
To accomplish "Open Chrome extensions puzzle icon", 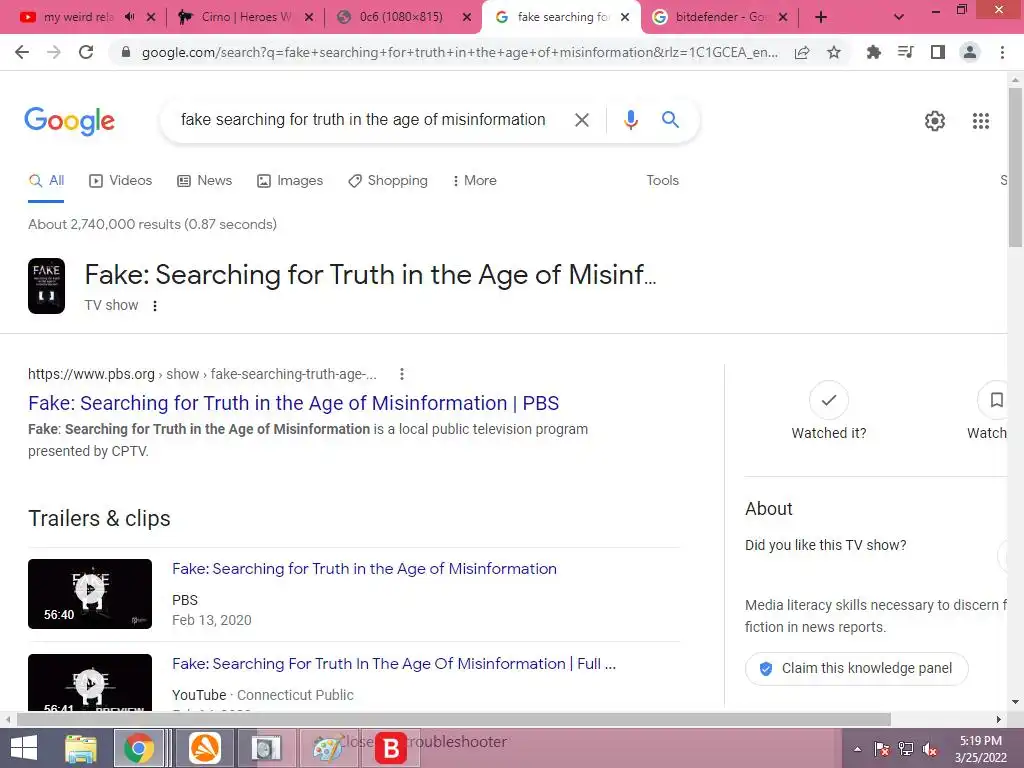I will [873, 52].
